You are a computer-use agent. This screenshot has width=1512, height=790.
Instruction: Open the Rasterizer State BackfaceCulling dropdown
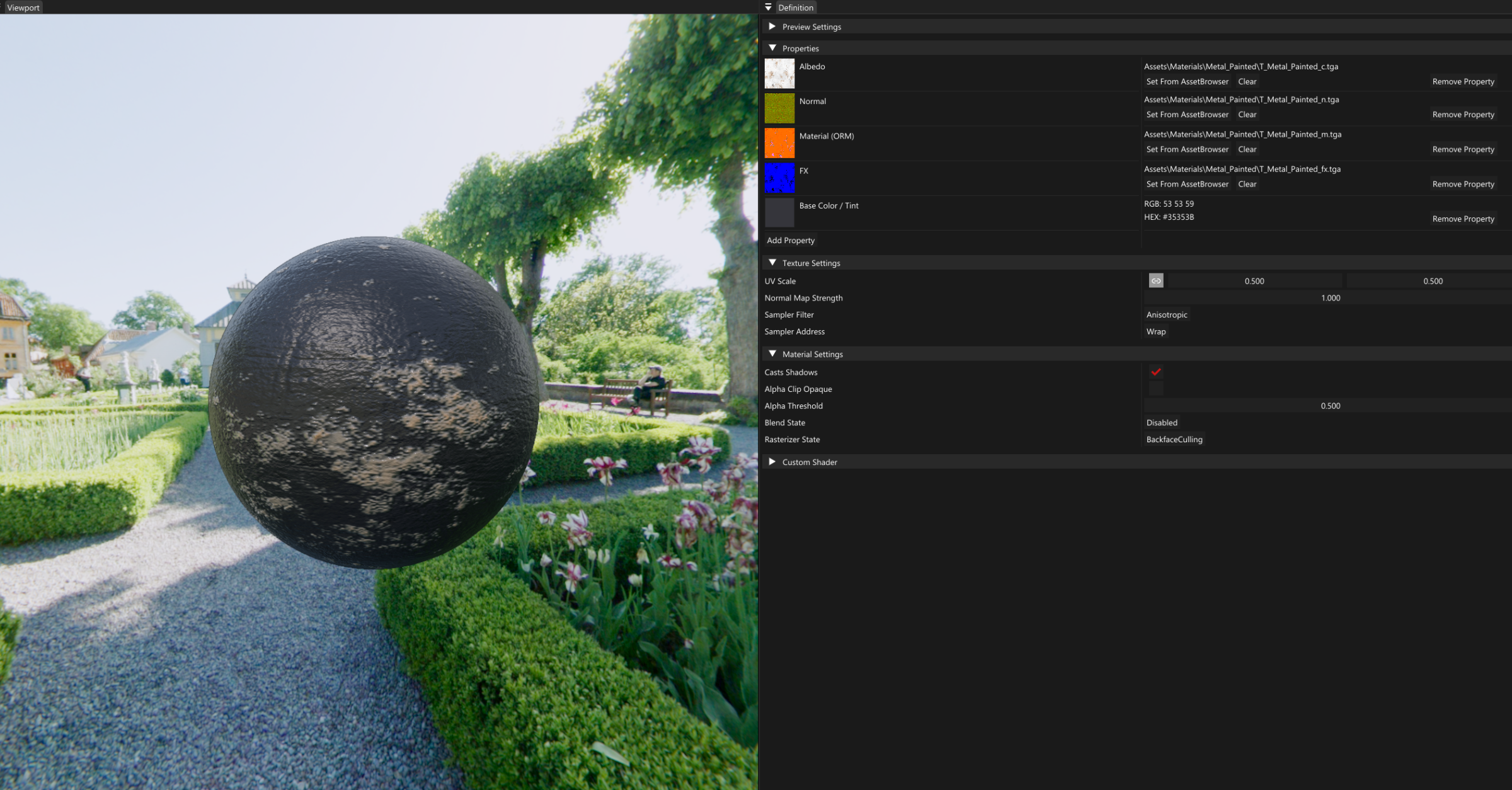coord(1174,439)
